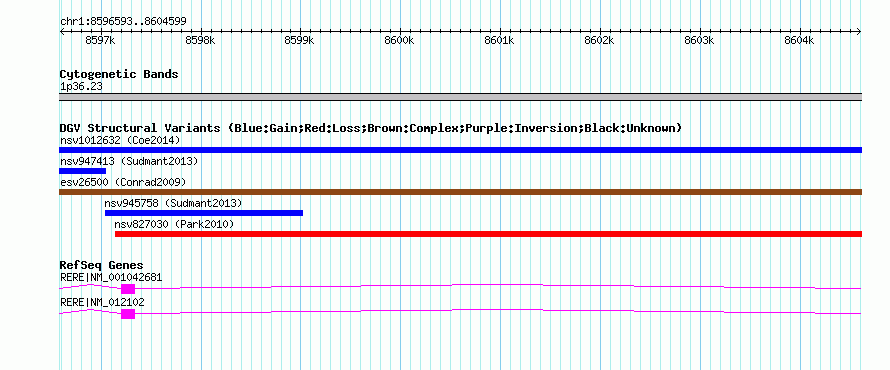The width and height of the screenshot is (890, 370).
Task: Open variant label esv26500 (Conrad2009)
Action: coord(123,182)
